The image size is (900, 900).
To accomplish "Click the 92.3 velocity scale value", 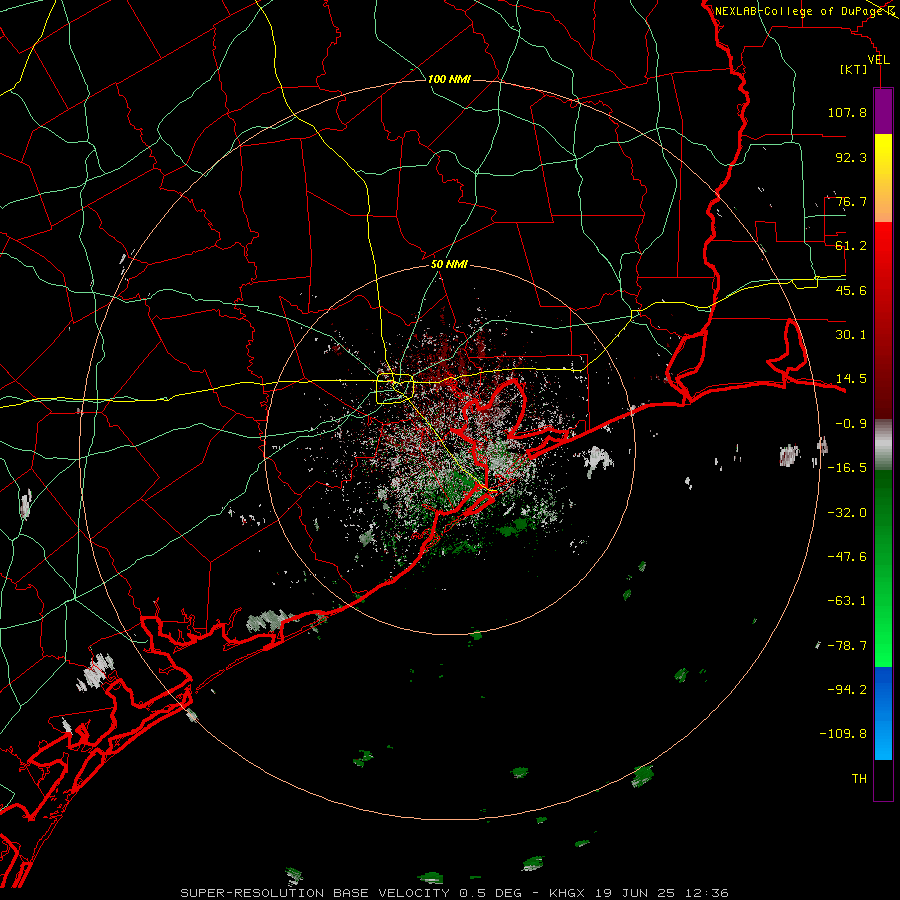I will (851, 157).
